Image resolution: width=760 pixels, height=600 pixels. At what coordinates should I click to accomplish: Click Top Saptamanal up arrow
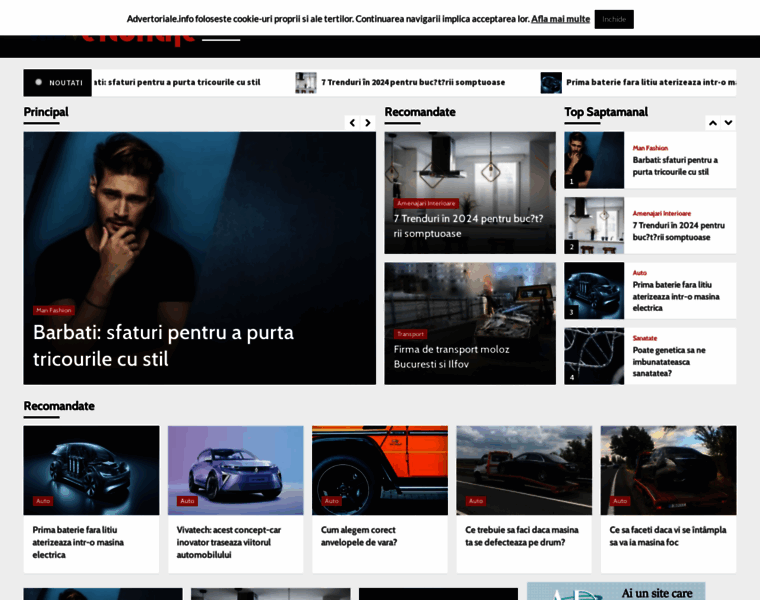point(712,123)
